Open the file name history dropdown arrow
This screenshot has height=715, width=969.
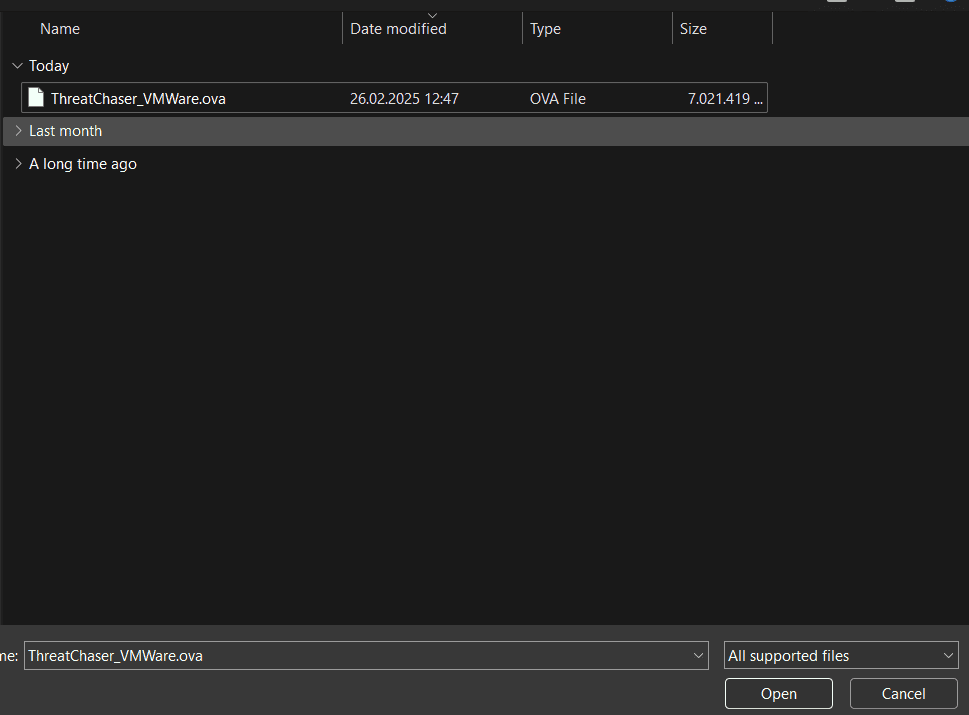[698, 656]
